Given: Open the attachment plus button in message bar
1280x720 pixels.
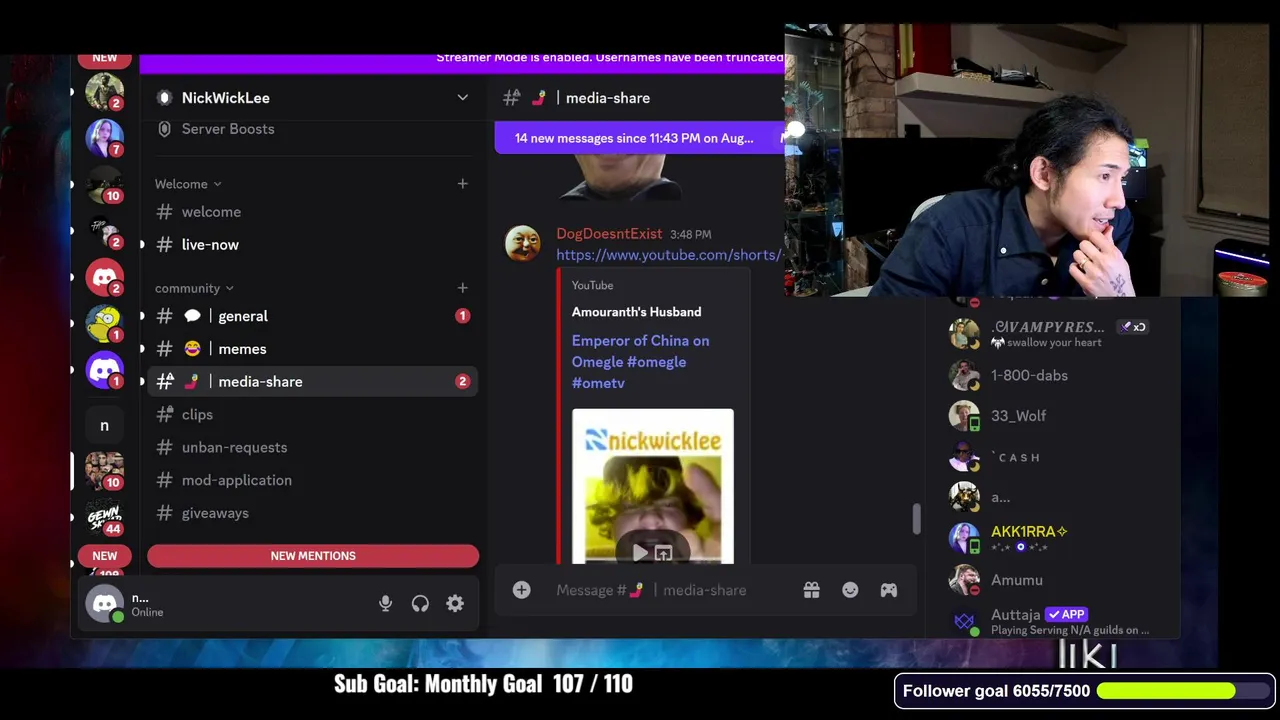Looking at the screenshot, I should click(x=521, y=590).
